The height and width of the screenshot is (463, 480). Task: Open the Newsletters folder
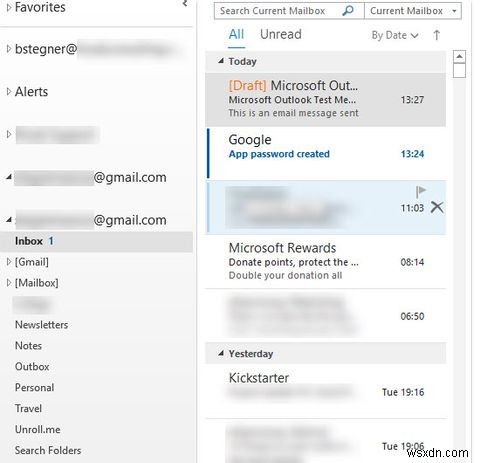(42, 325)
